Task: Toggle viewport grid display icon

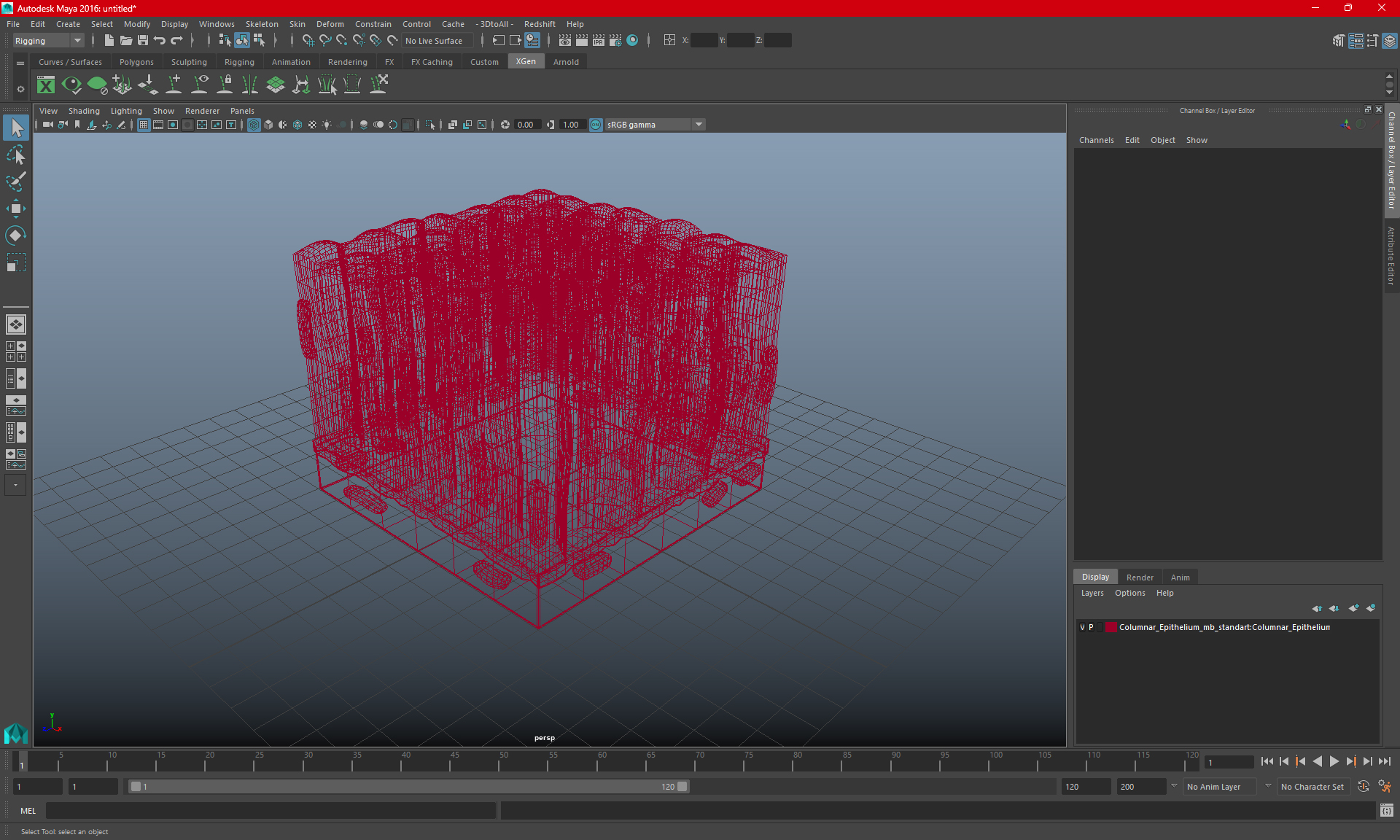Action: tap(144, 125)
